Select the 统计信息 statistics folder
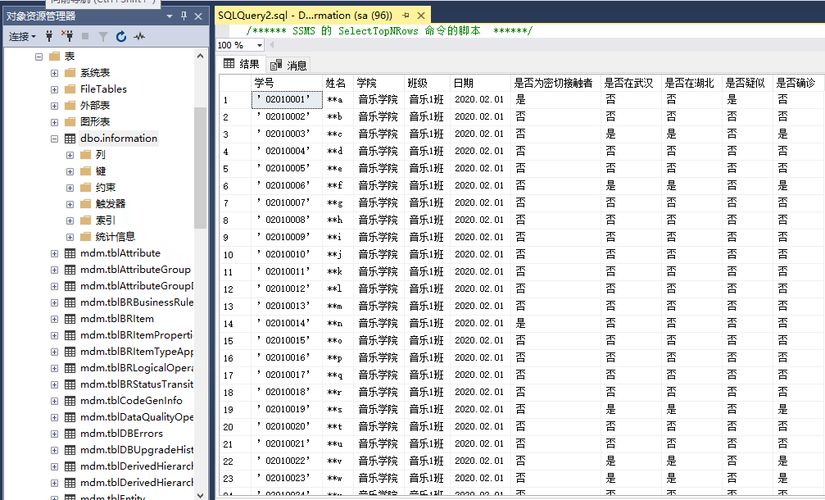The height and width of the screenshot is (500, 825). pos(115,237)
